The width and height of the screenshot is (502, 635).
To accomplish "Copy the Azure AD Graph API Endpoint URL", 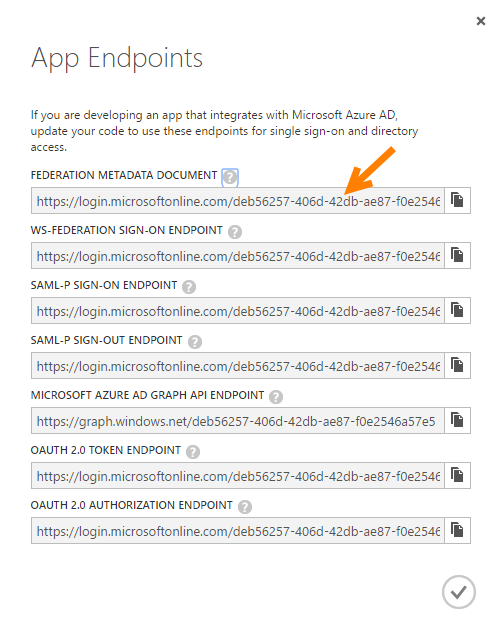I will [x=457, y=420].
